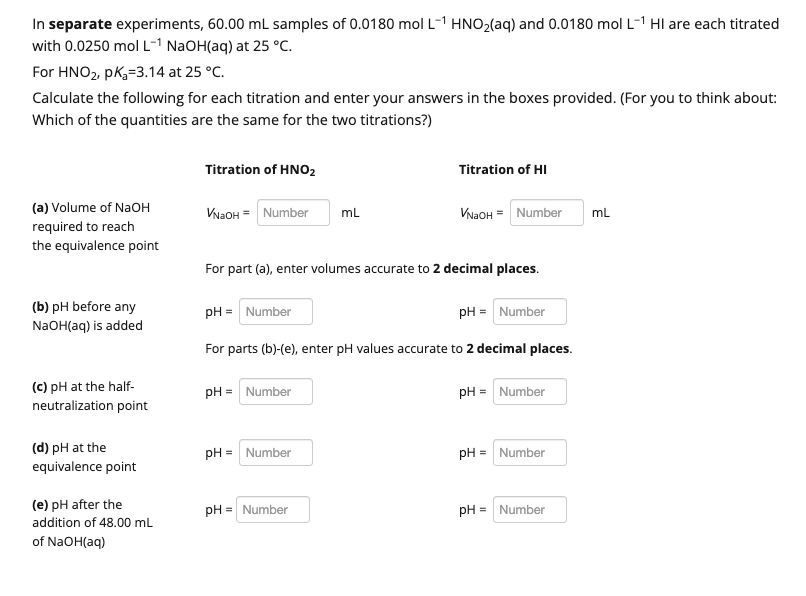Viewport: 806px width, 596px height.
Task: Click the Titration of HI heading
Action: pyautogui.click(x=503, y=169)
